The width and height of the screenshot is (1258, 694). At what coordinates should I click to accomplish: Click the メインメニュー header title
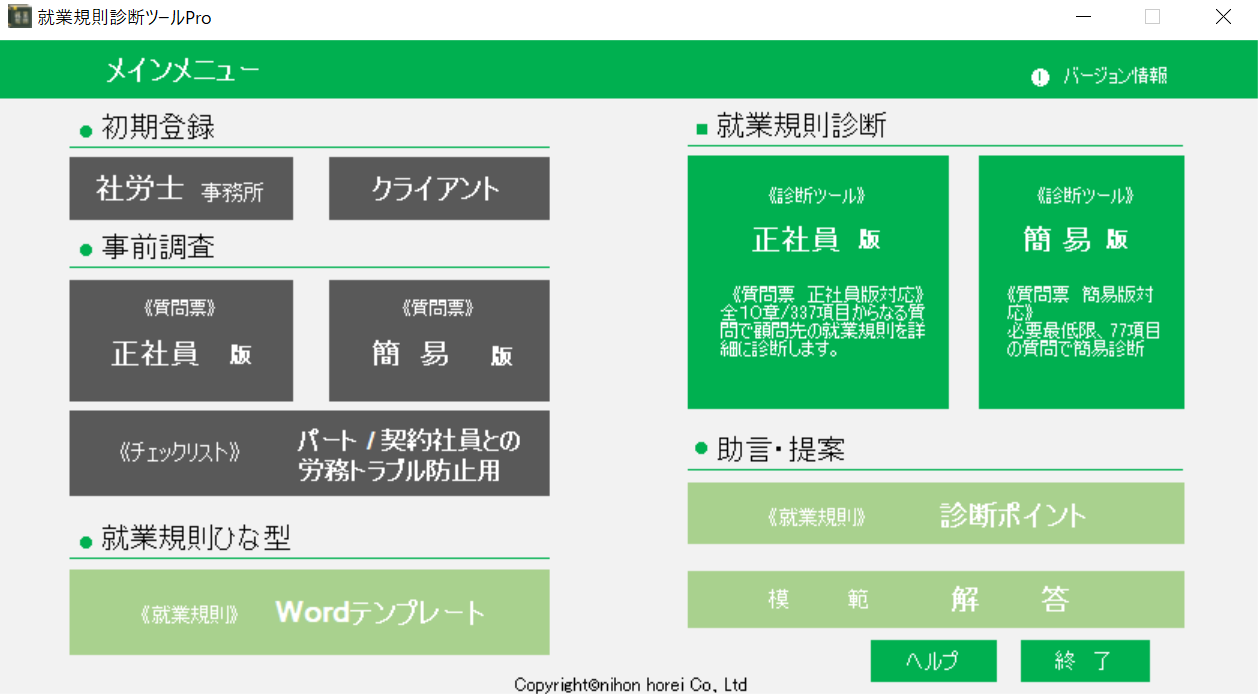(x=183, y=70)
